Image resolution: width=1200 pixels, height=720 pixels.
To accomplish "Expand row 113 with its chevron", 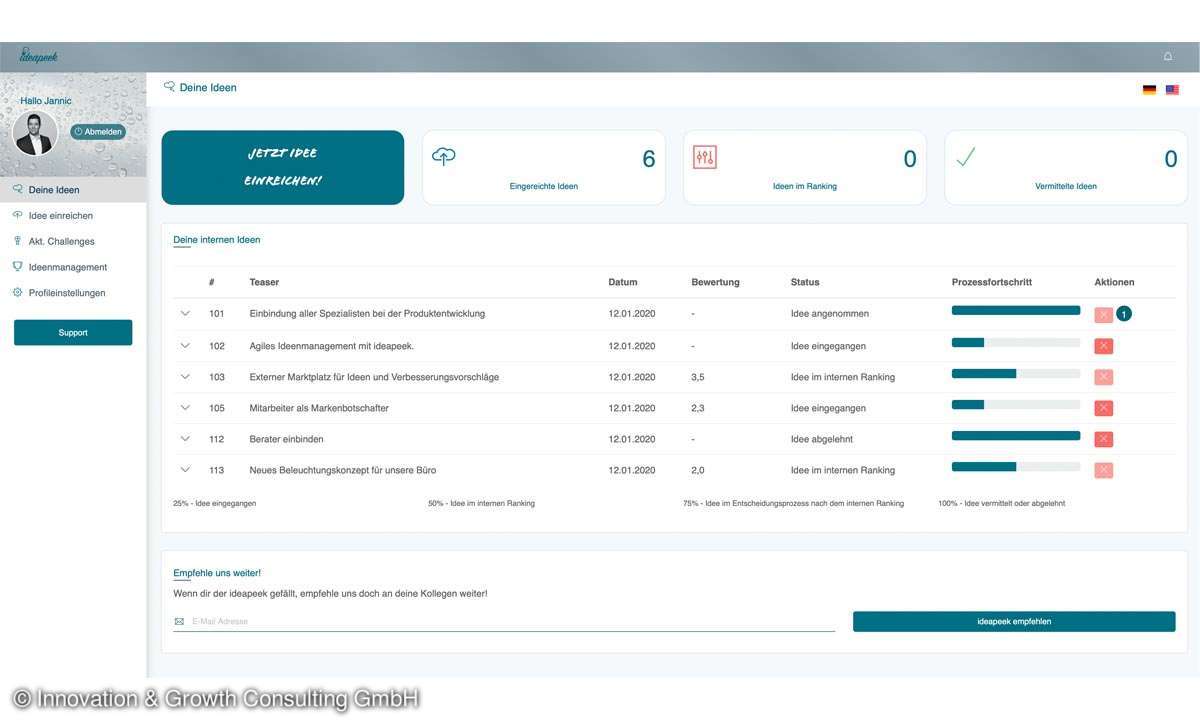I will click(x=185, y=469).
